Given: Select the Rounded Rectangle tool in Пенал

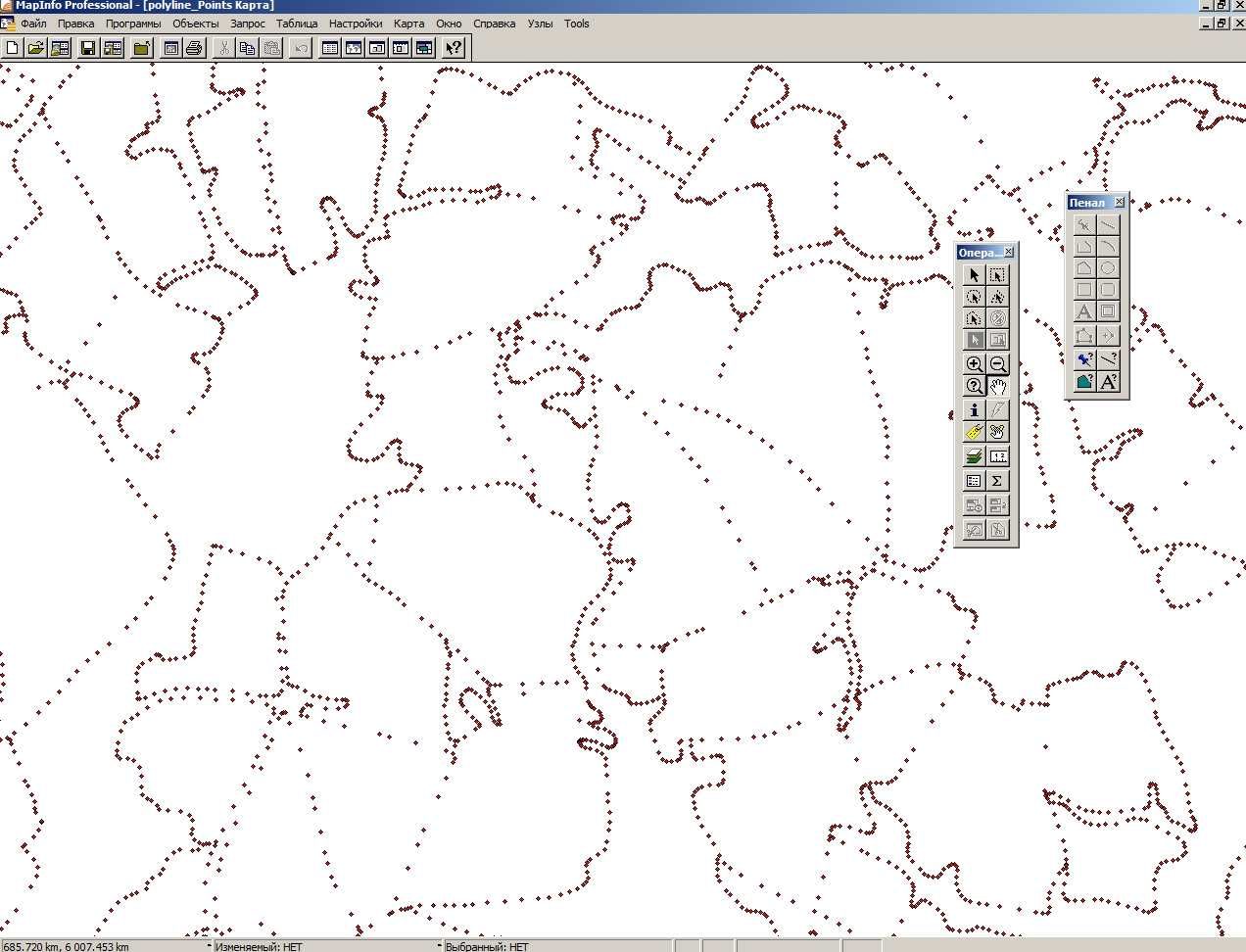Looking at the screenshot, I should point(1107,290).
